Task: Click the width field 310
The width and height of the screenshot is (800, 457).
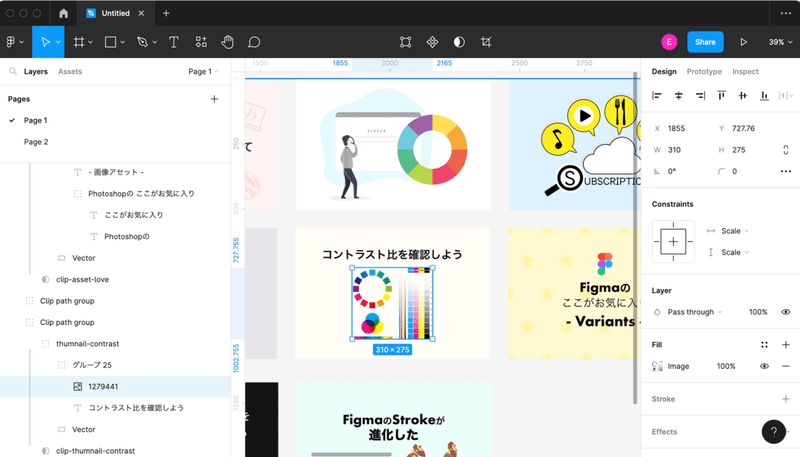Action: [x=674, y=150]
